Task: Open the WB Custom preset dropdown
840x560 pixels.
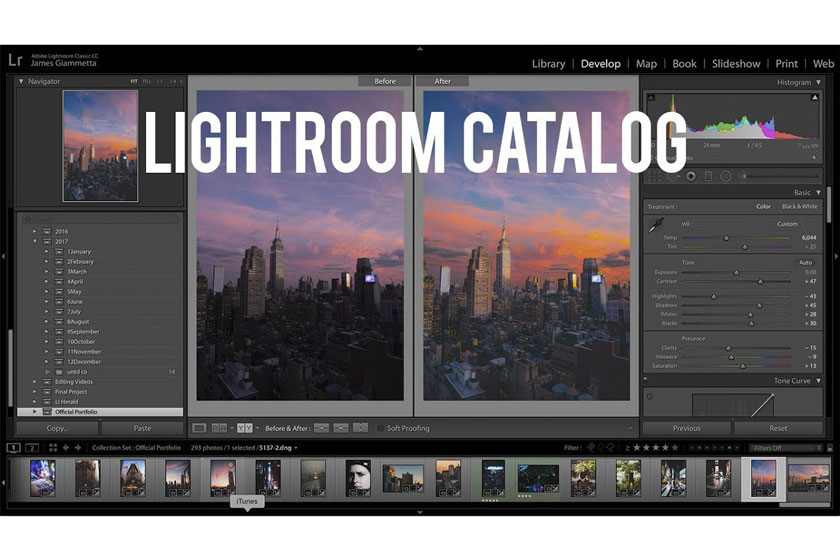Action: (791, 224)
